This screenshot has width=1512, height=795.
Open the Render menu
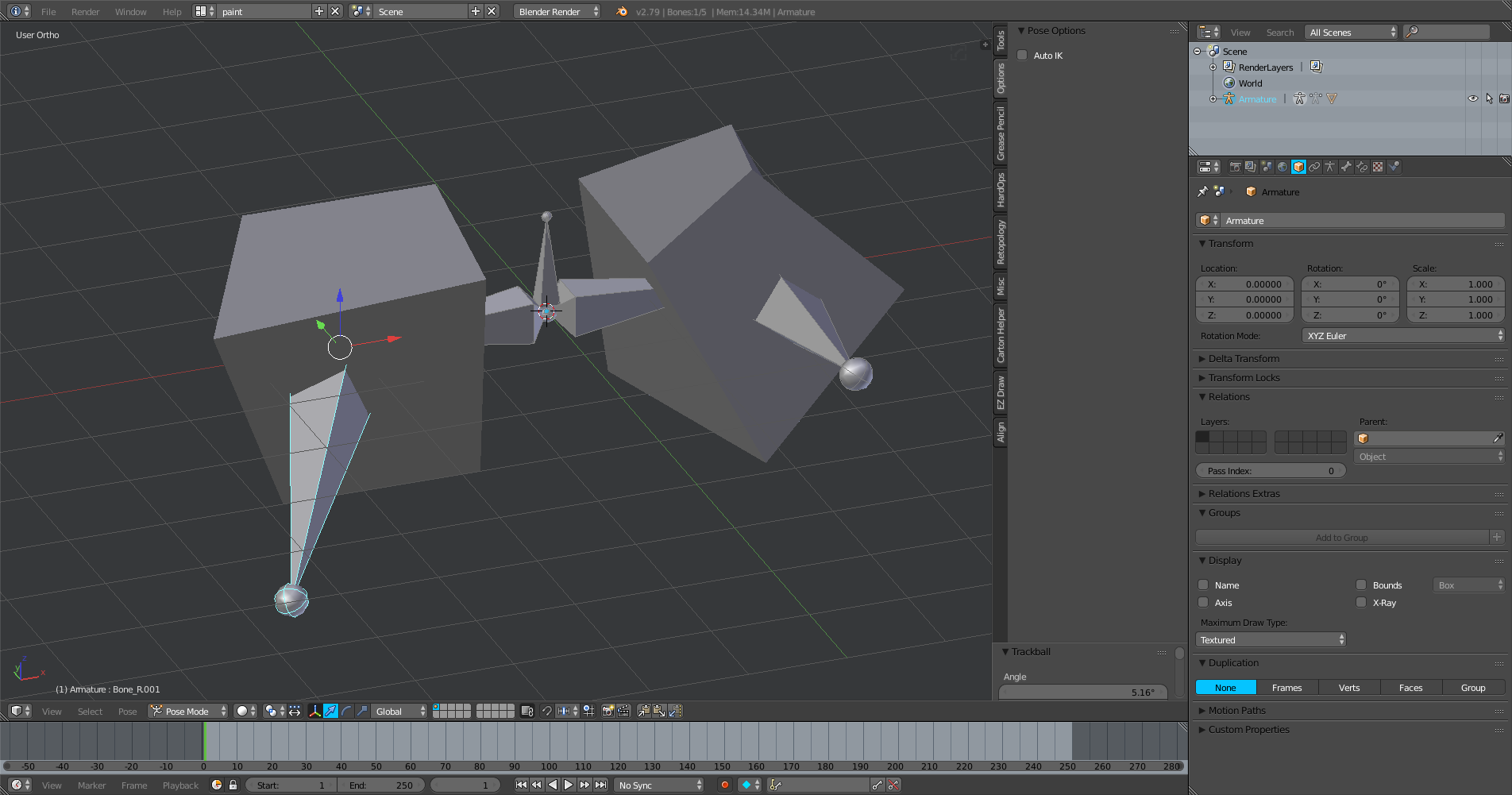click(x=86, y=12)
